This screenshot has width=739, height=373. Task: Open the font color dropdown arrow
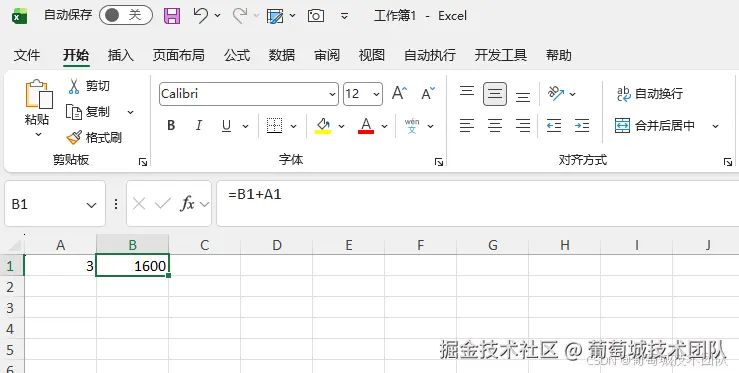[x=384, y=126]
